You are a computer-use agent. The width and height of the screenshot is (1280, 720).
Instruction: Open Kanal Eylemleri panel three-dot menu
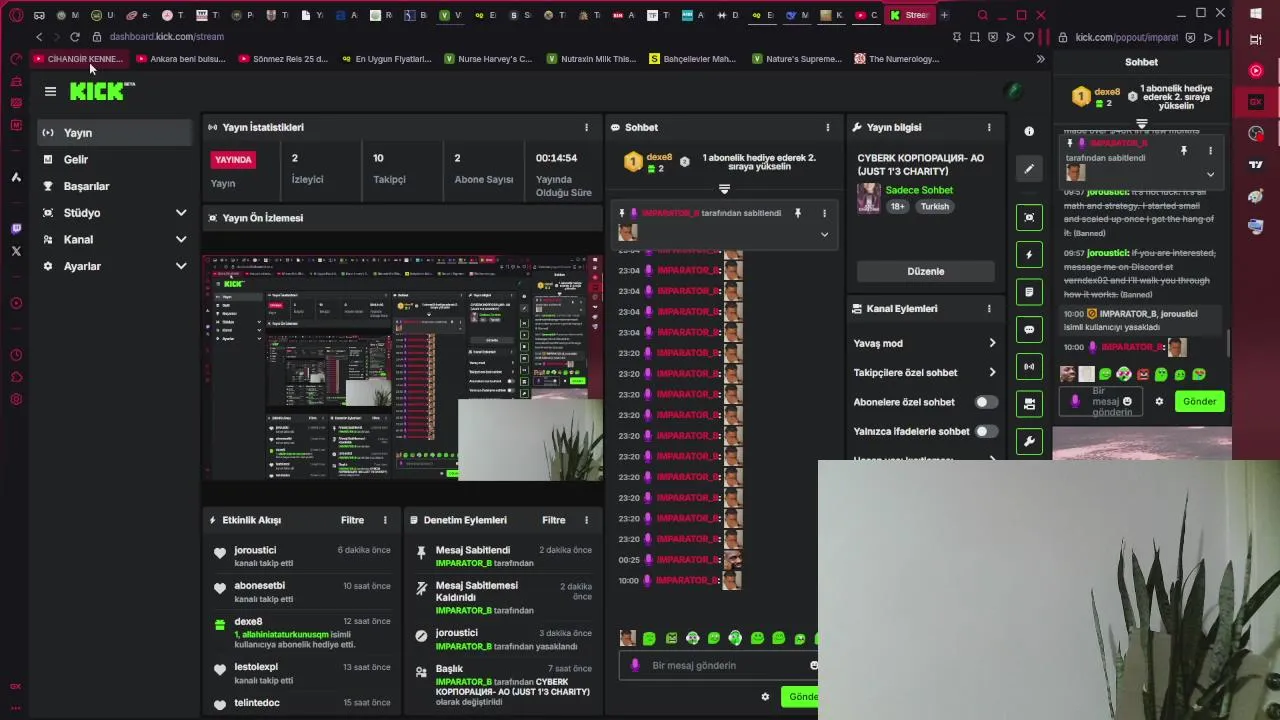989,309
